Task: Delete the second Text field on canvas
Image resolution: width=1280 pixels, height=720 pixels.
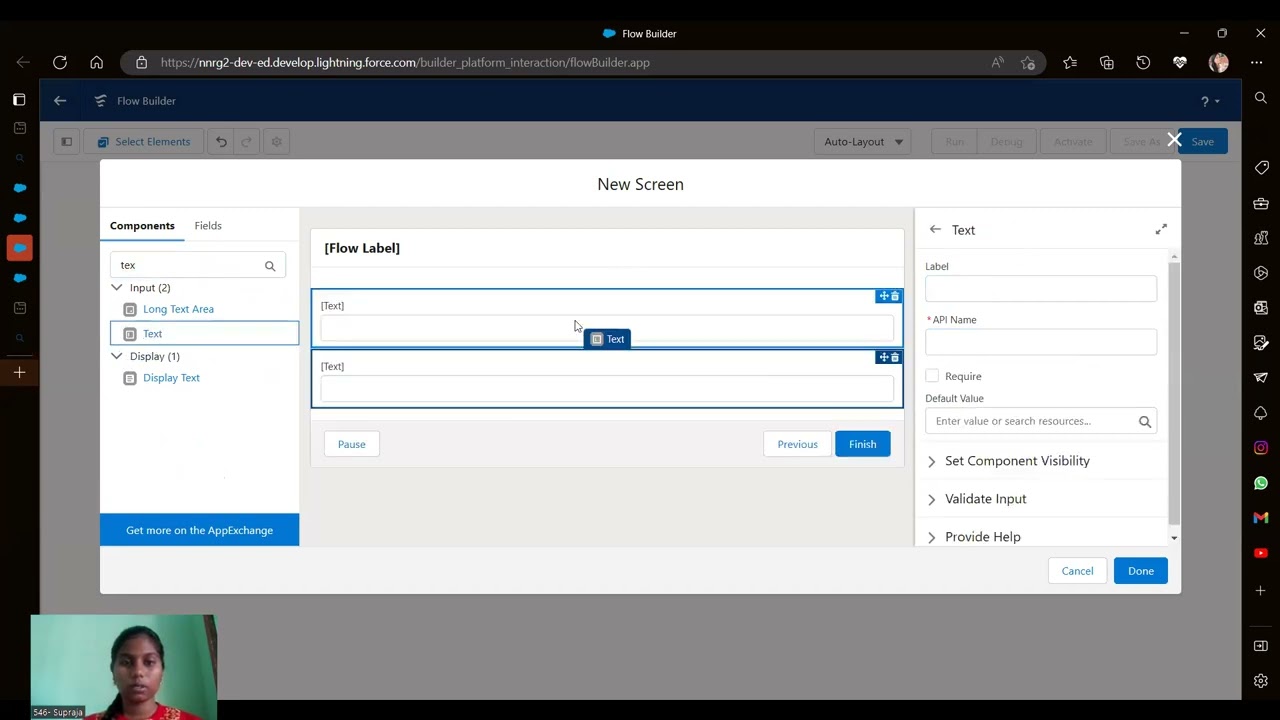Action: (895, 357)
